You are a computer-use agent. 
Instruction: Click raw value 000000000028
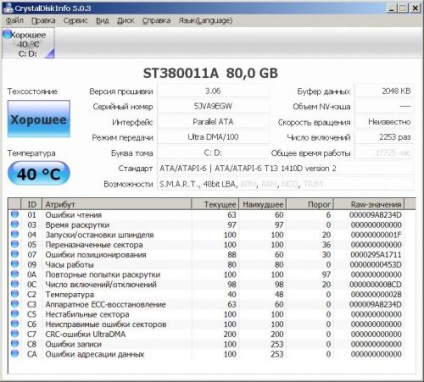[376, 295]
